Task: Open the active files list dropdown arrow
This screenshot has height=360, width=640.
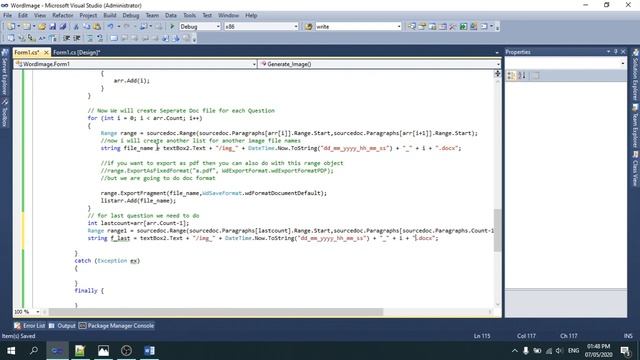Action: 497,53
